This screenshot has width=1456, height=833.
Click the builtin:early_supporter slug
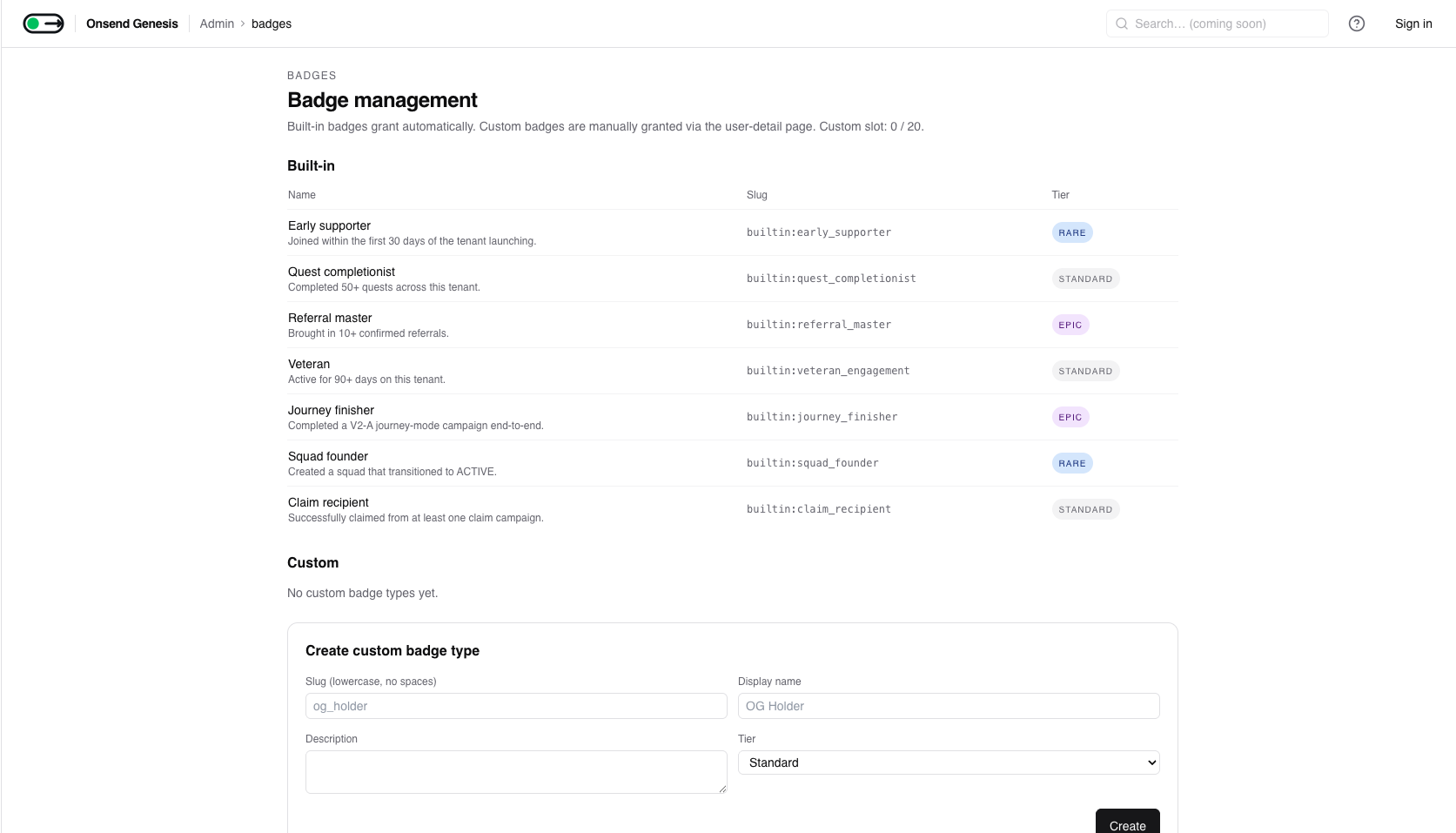tap(819, 232)
